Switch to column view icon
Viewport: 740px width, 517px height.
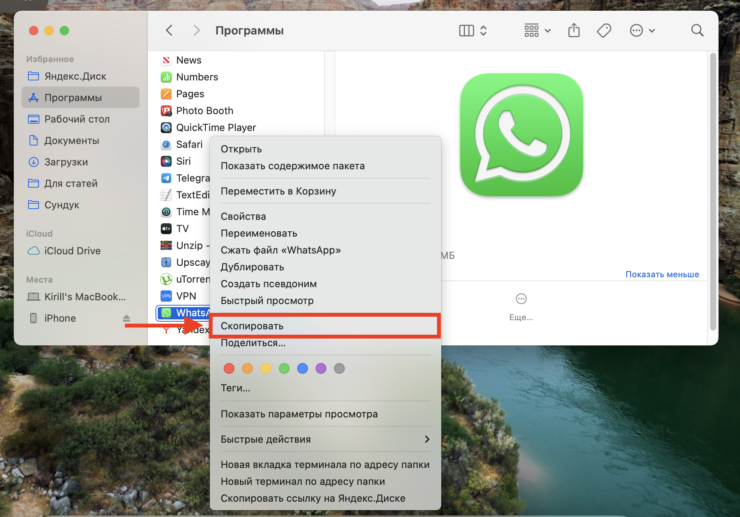[x=466, y=31]
